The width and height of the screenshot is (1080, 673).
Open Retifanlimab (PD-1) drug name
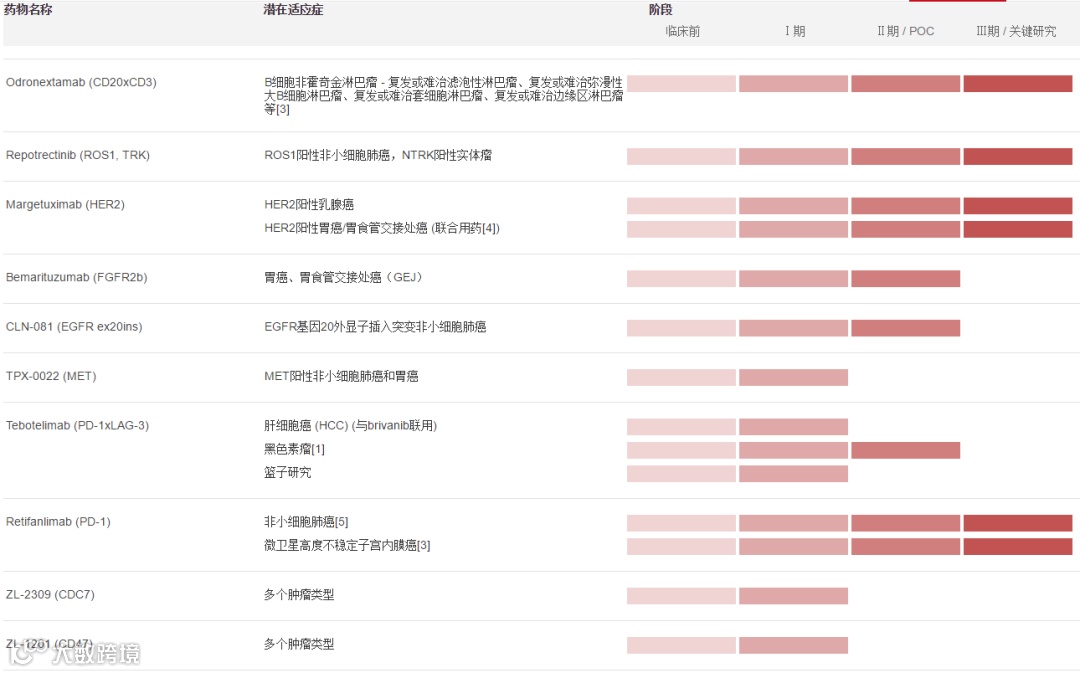[x=58, y=522]
